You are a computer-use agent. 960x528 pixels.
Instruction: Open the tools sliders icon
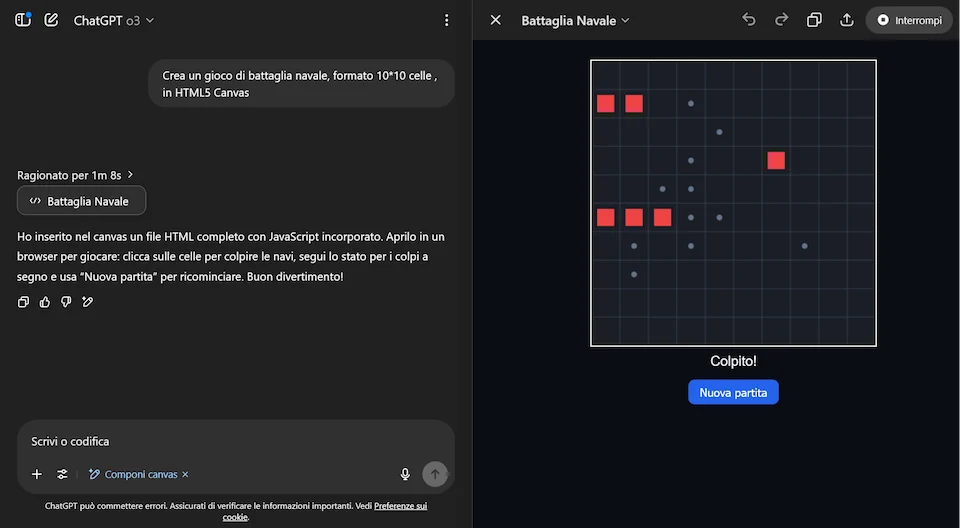coord(62,474)
